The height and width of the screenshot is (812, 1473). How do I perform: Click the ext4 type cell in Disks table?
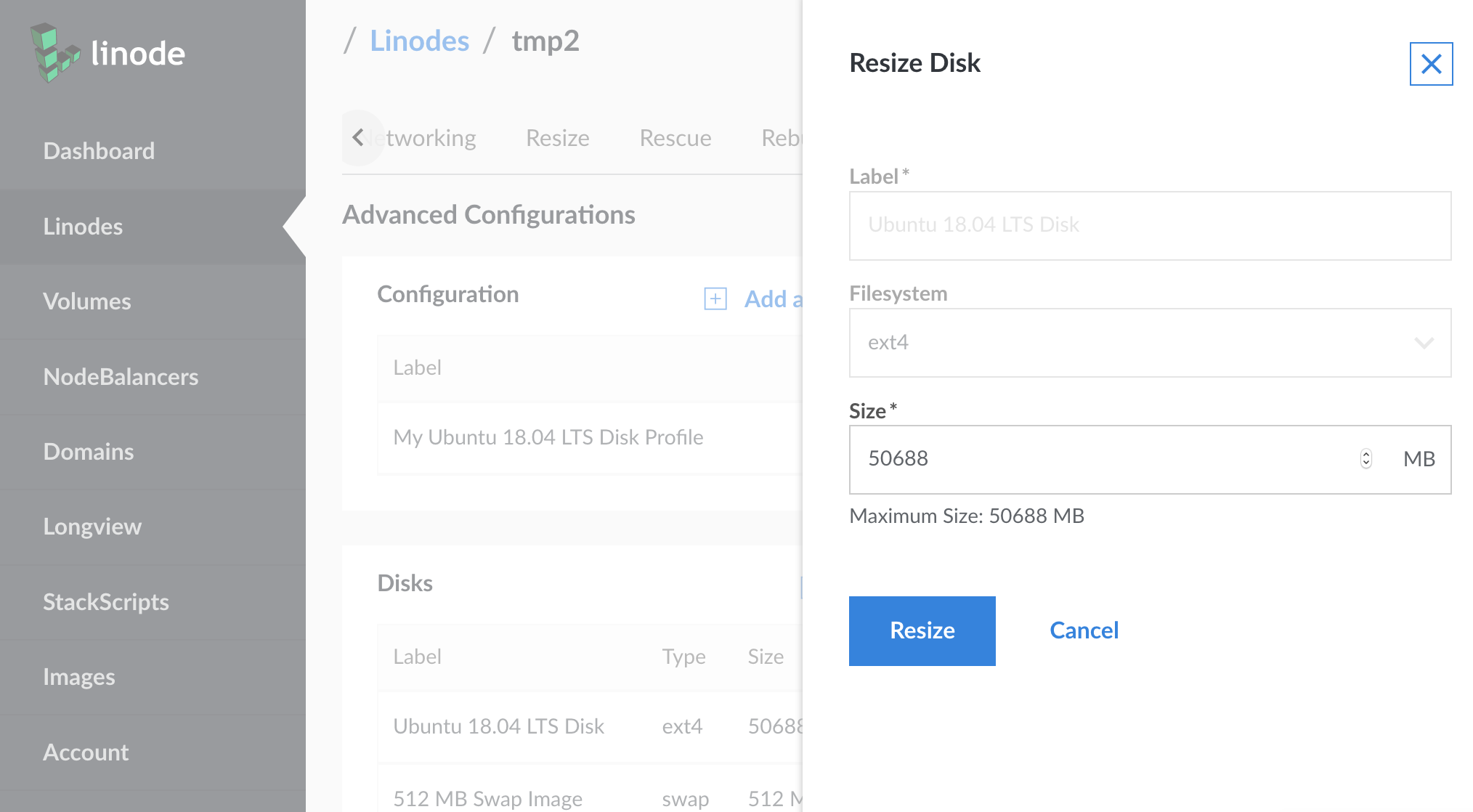(682, 726)
